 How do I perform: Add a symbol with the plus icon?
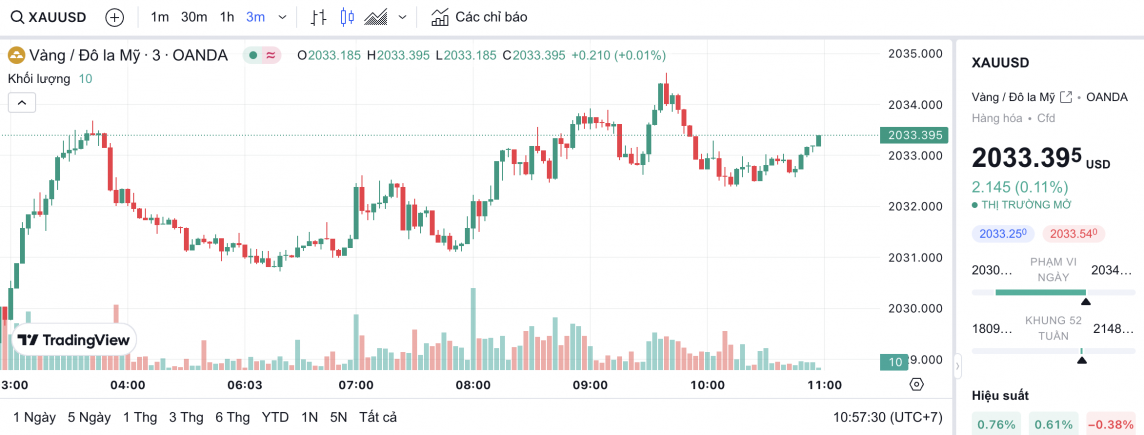115,17
